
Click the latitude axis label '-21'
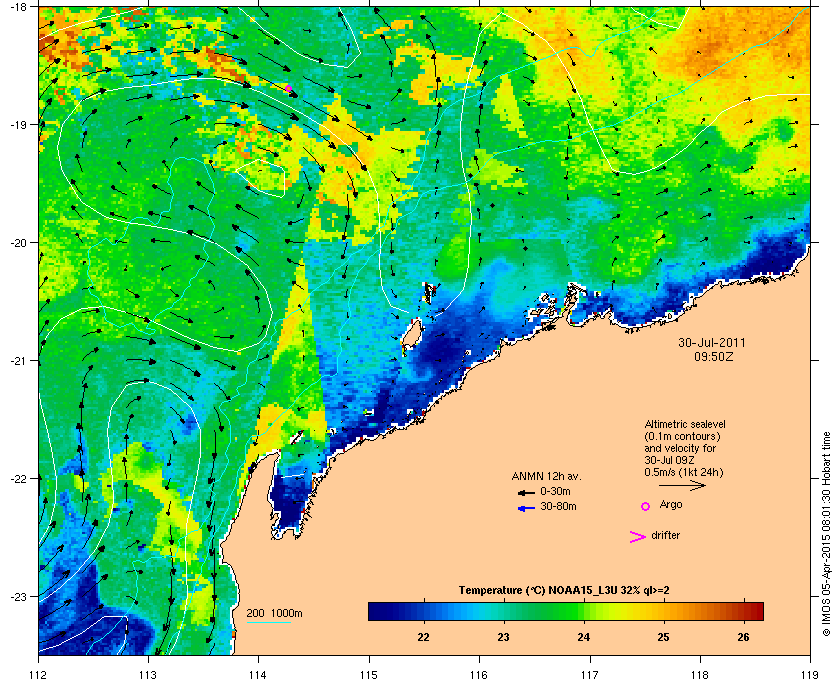coord(18,360)
